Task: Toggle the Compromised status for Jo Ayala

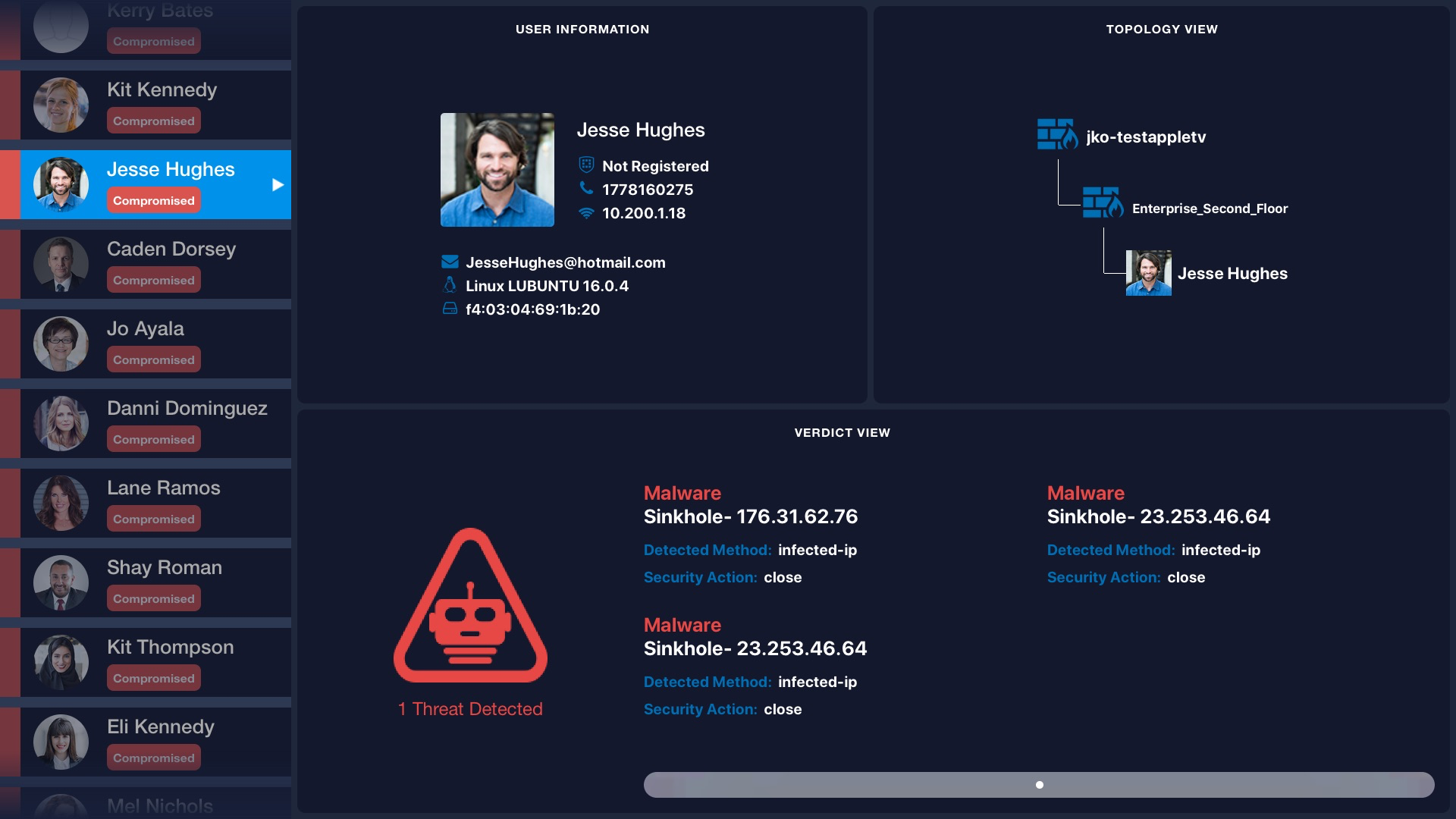Action: point(154,359)
